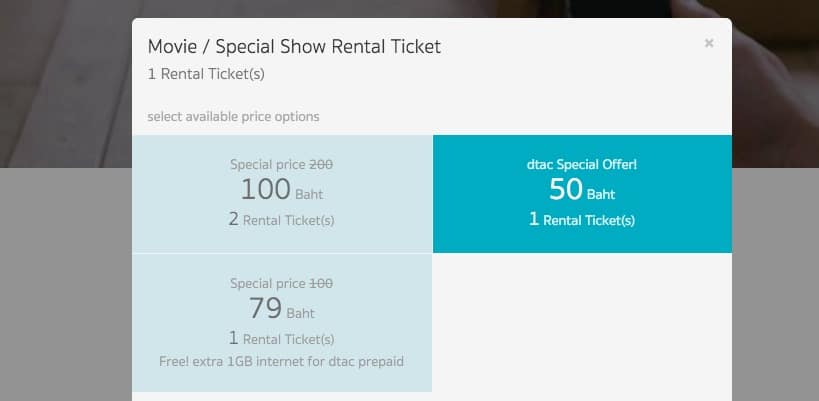Pick the 79 Baht single ticket option
Screen dimensions: 819x401
[x=282, y=323]
